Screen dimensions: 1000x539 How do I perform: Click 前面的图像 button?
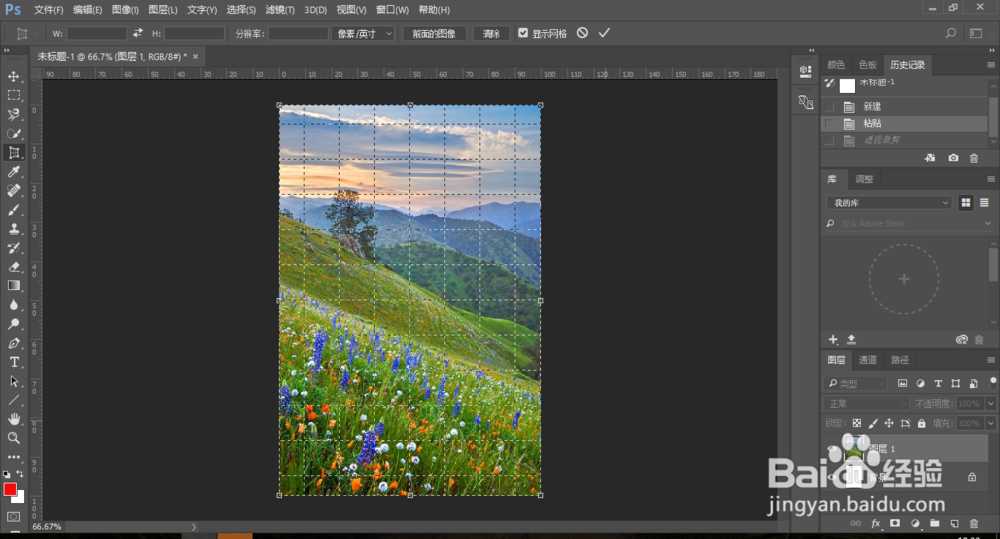pos(434,33)
